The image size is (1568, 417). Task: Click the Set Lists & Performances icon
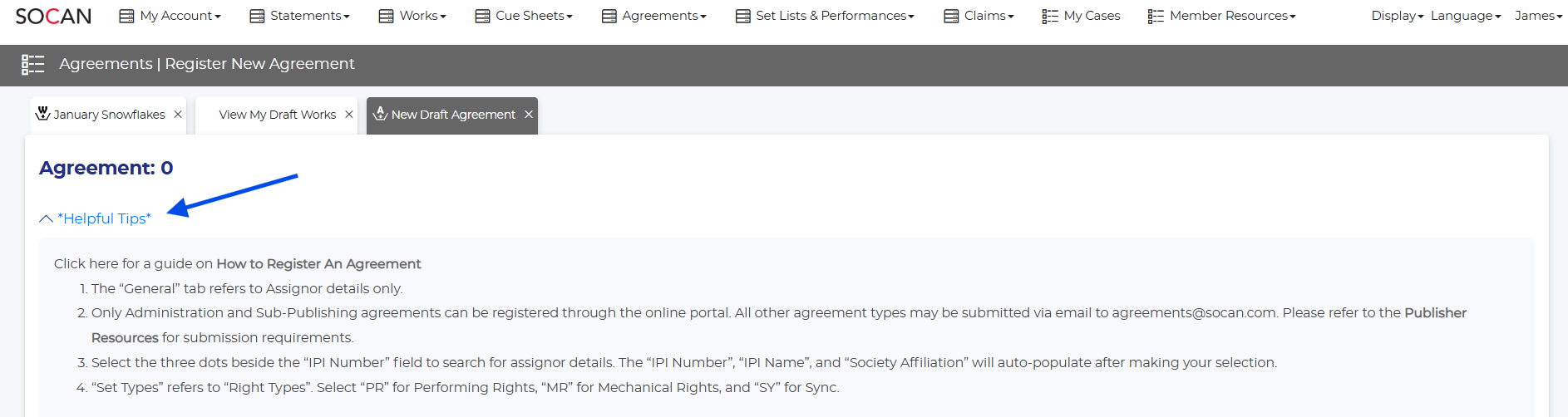tap(742, 16)
